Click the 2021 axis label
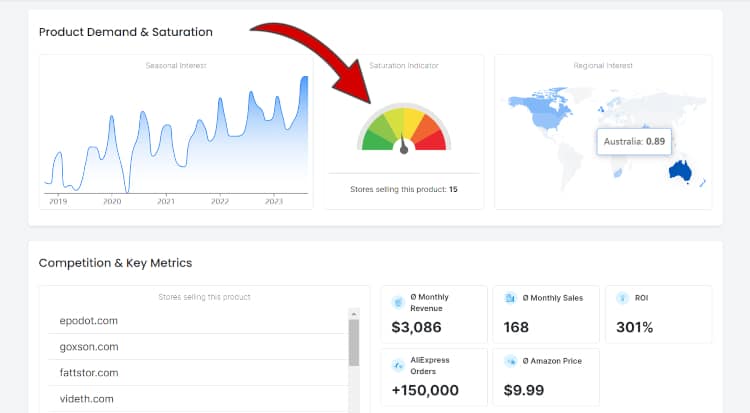The height and width of the screenshot is (413, 750). 166,201
